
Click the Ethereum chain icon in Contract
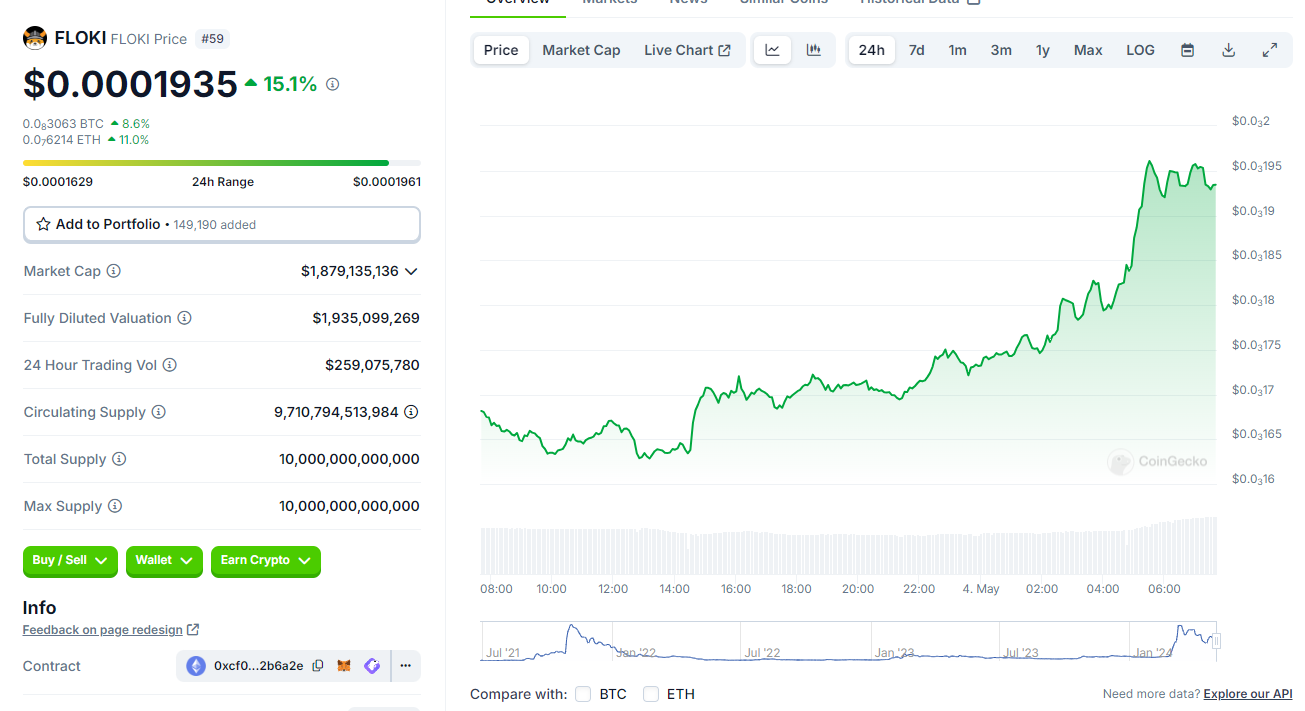[x=195, y=666]
